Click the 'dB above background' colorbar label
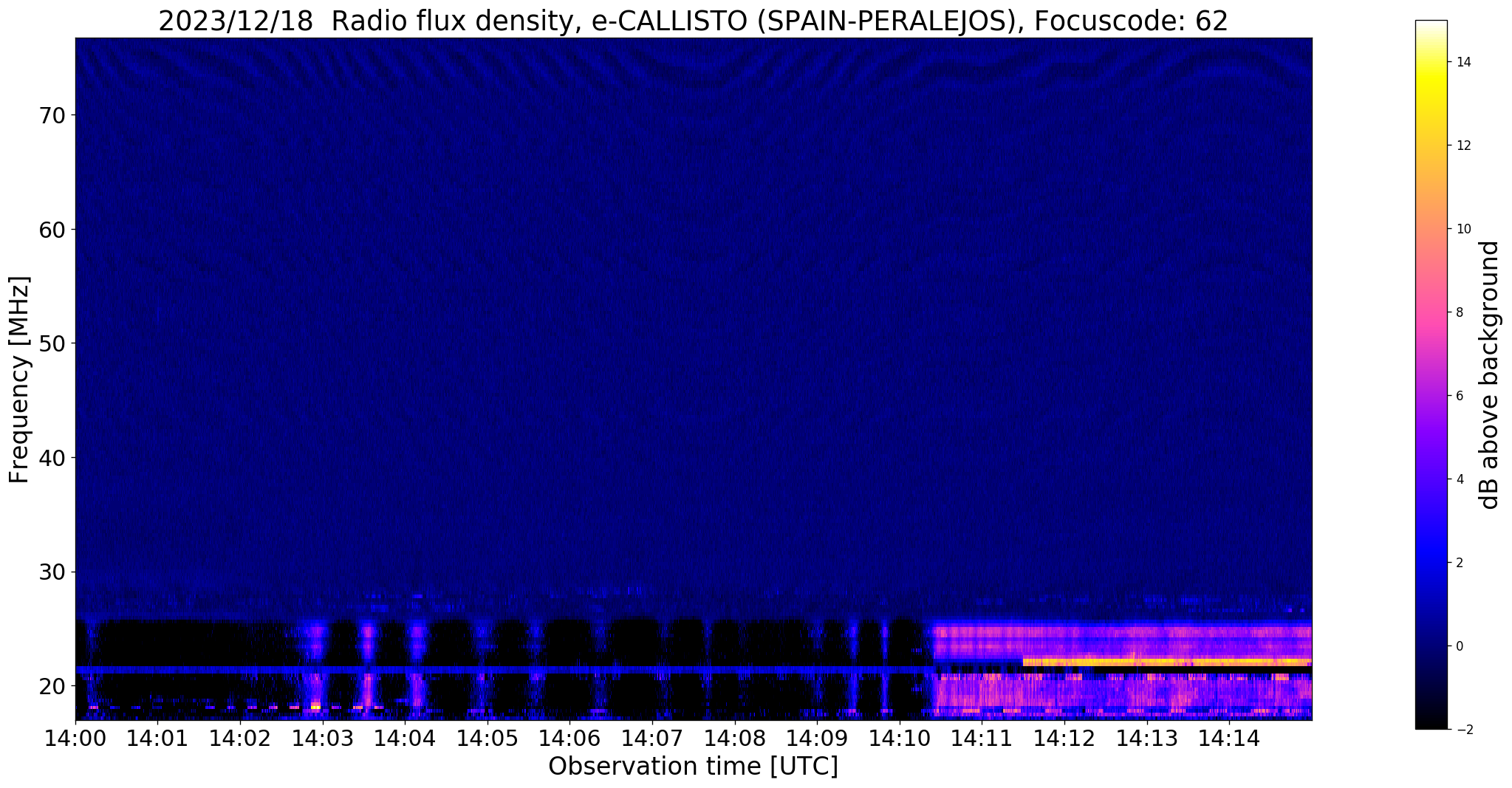This screenshot has width=1512, height=788. pos(1489,375)
